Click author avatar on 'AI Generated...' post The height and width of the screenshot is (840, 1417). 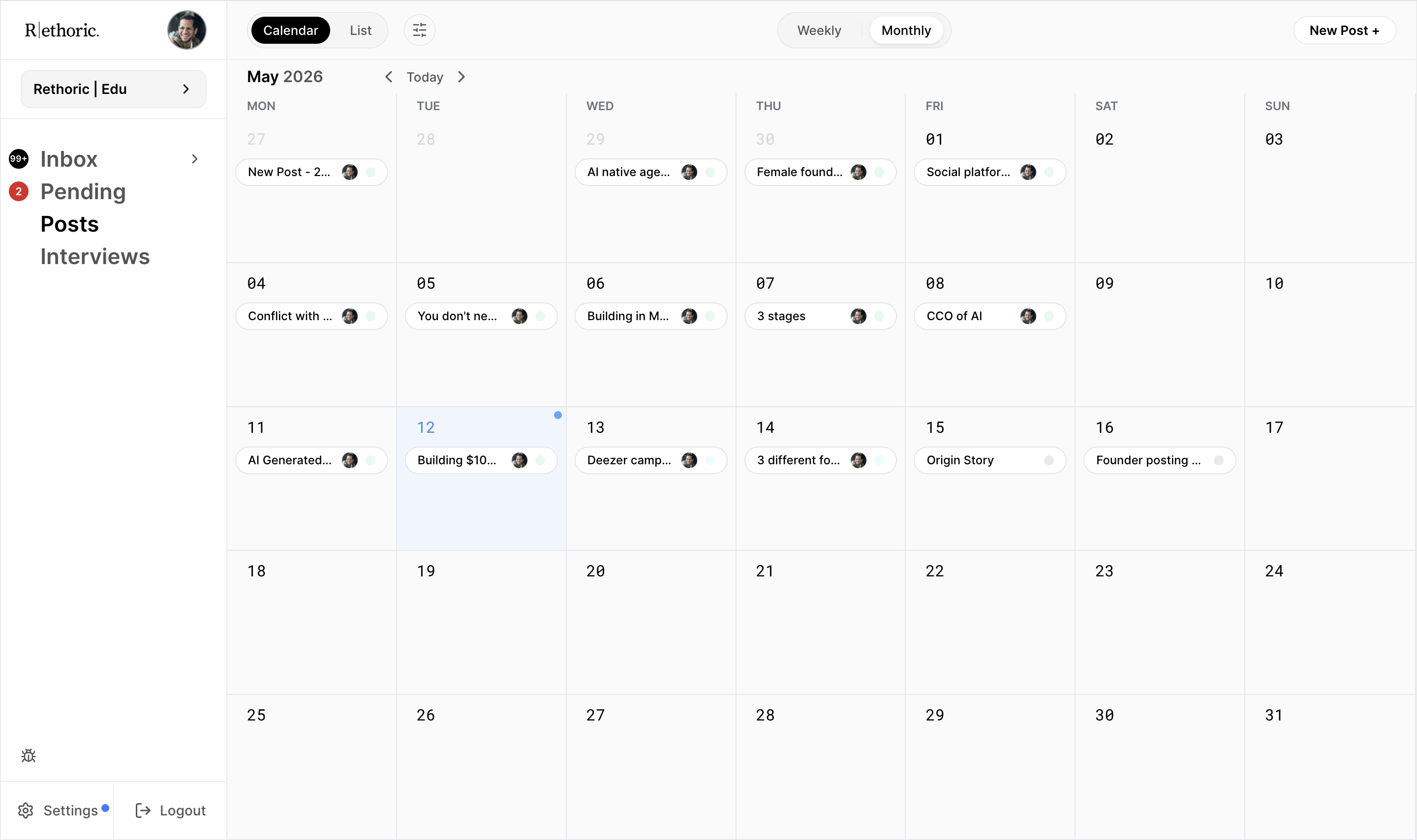pyautogui.click(x=350, y=460)
